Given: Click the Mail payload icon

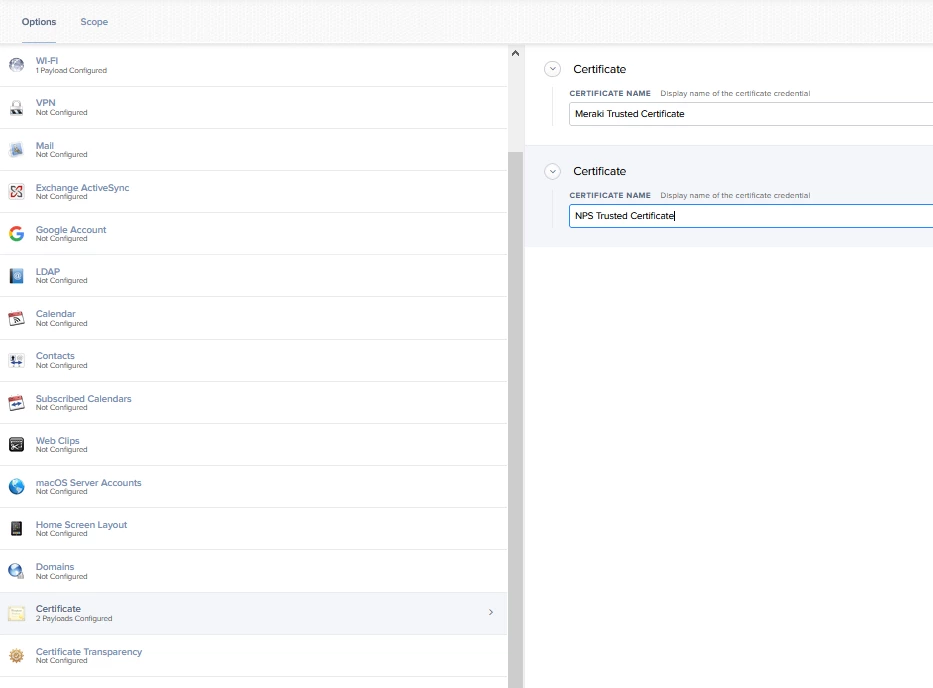Looking at the screenshot, I should tap(17, 149).
